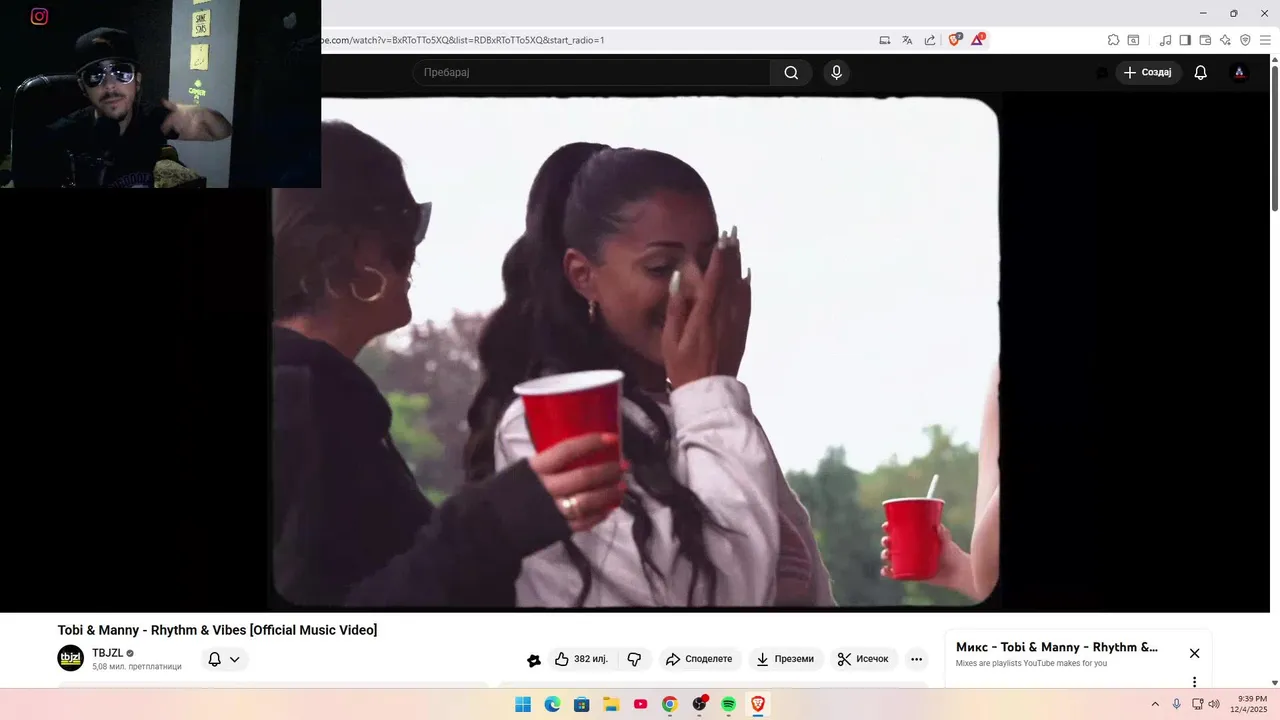The width and height of the screenshot is (1280, 720).
Task: Click the video player to pause
Action: coord(635,352)
